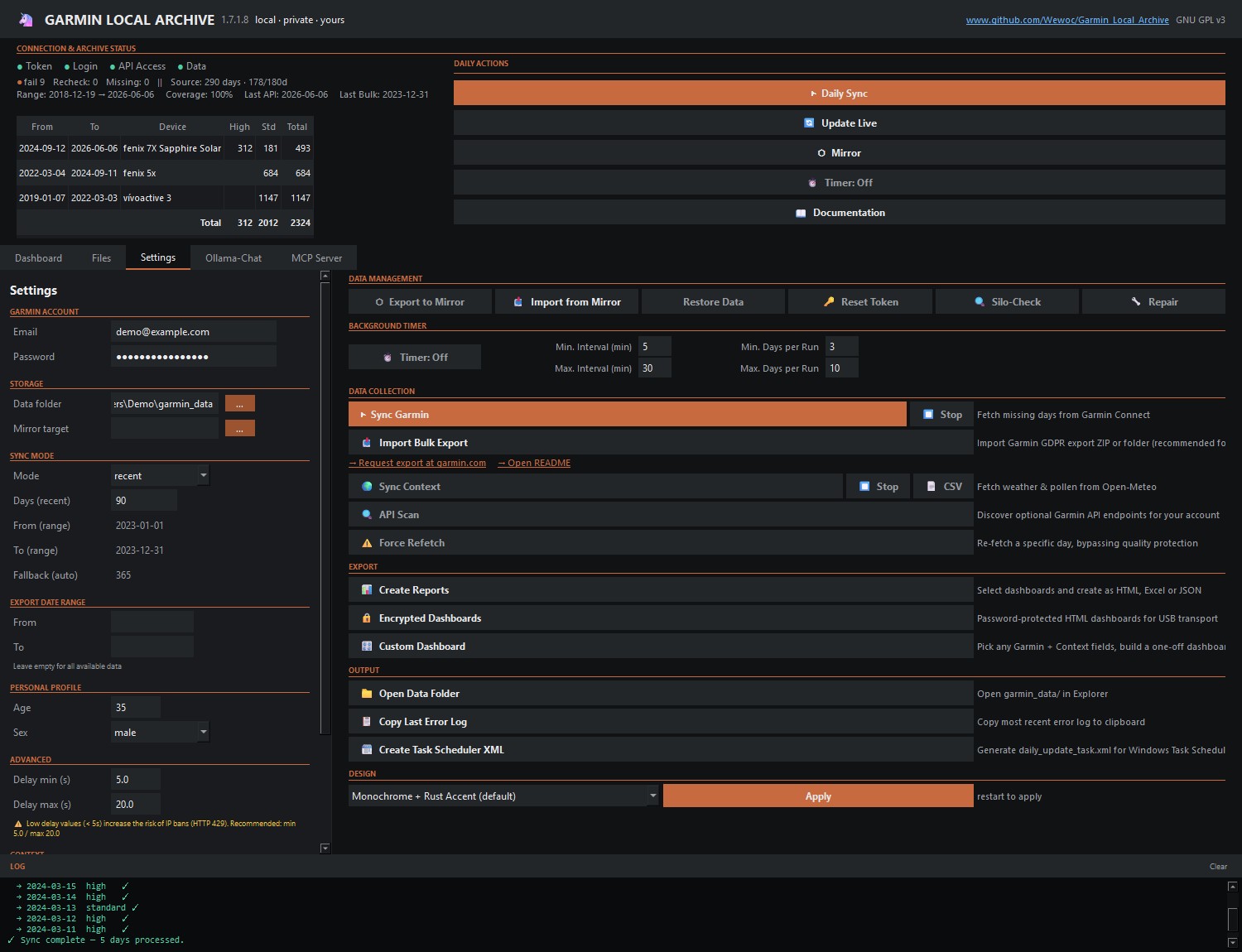Browse for the Mirror target

coord(239,428)
